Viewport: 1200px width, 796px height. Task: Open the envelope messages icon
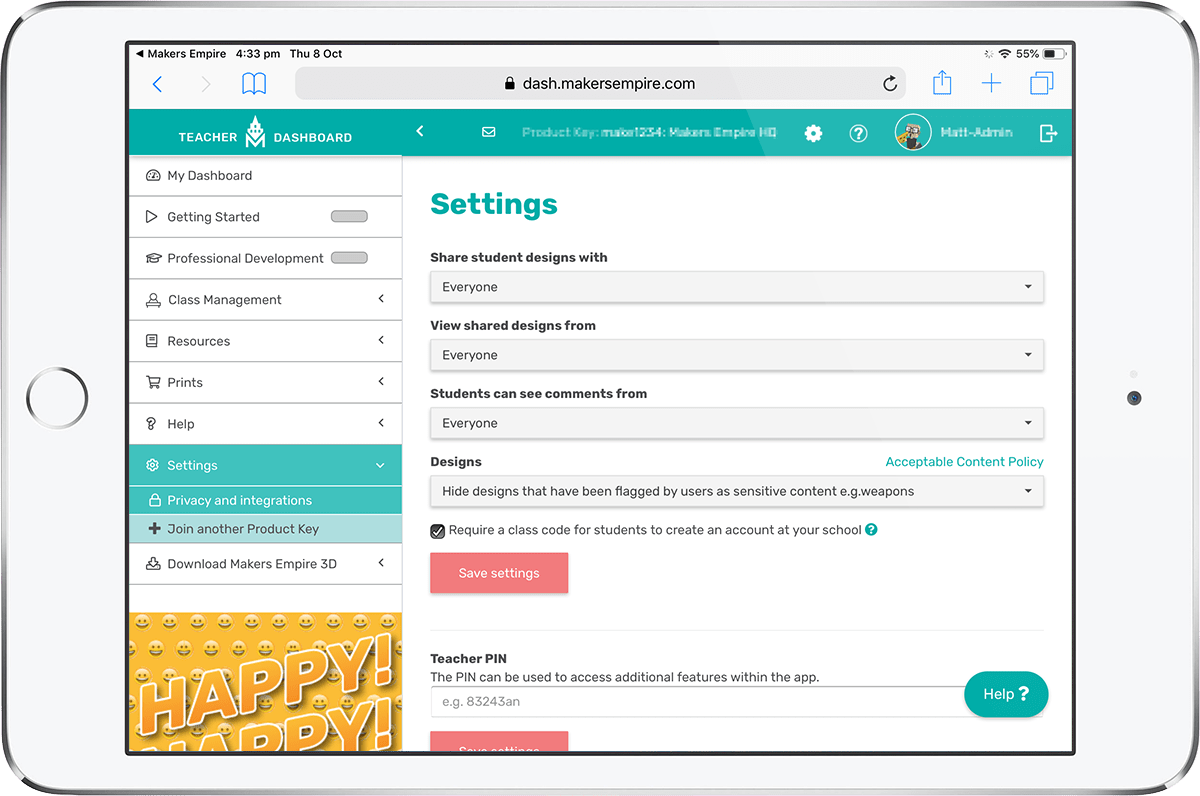tap(488, 132)
